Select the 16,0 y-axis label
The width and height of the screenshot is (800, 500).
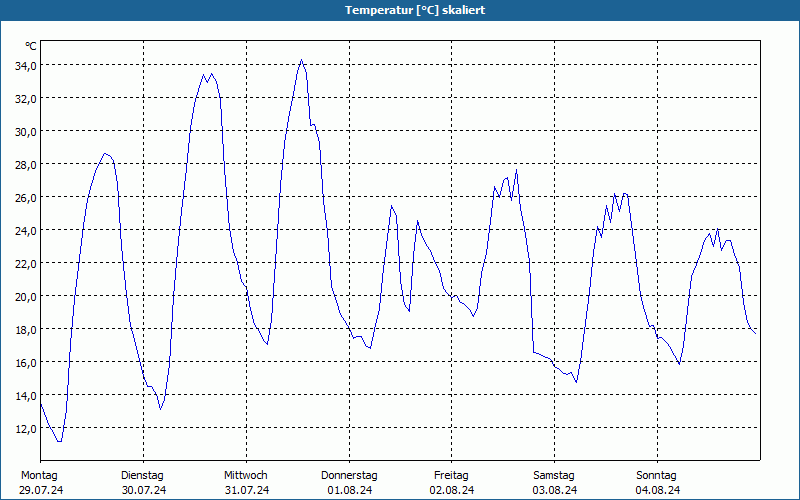click(25, 362)
